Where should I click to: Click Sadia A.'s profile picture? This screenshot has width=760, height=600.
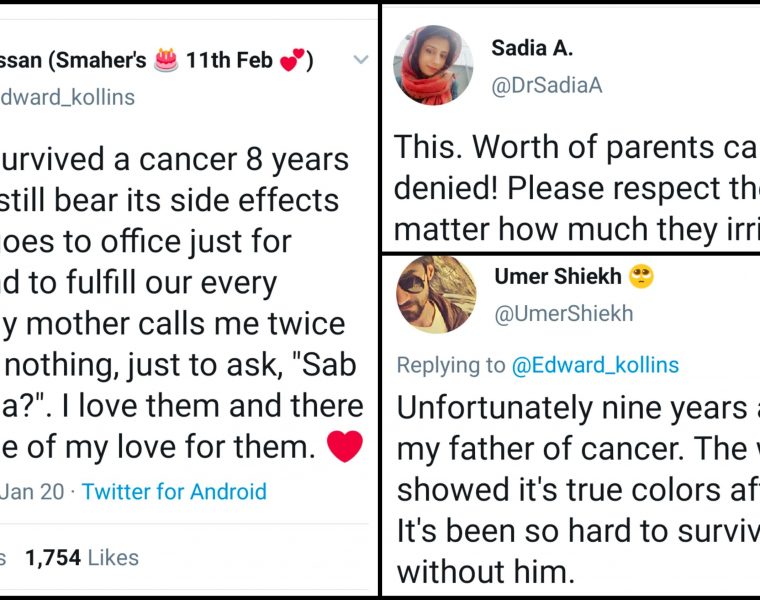click(x=433, y=66)
